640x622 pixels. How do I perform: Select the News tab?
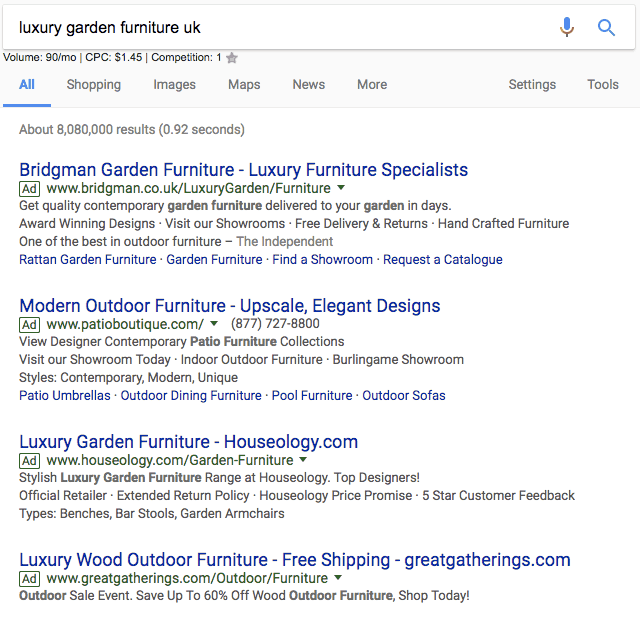click(x=308, y=85)
